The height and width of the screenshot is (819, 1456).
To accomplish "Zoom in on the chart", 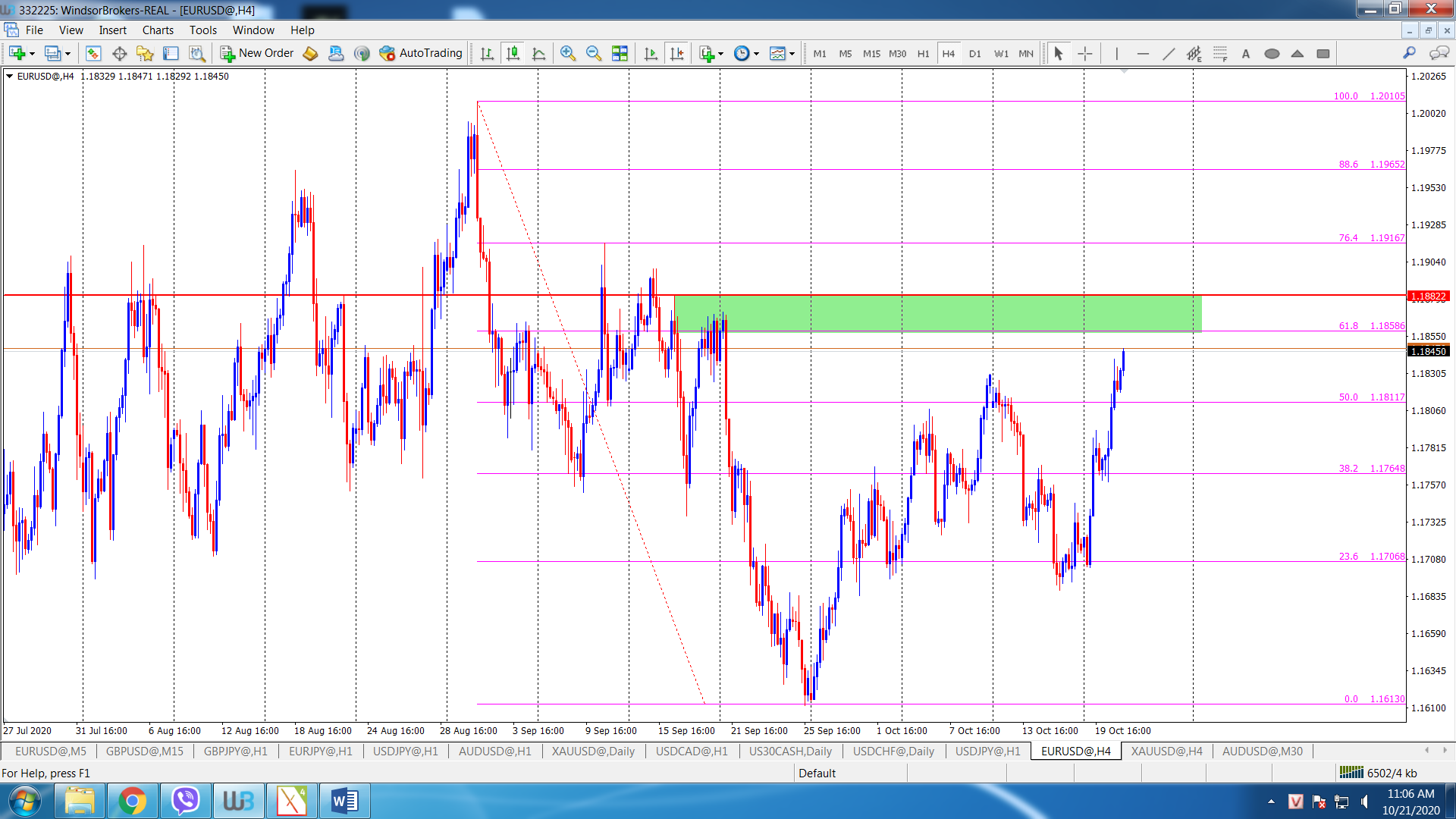I will tap(567, 53).
